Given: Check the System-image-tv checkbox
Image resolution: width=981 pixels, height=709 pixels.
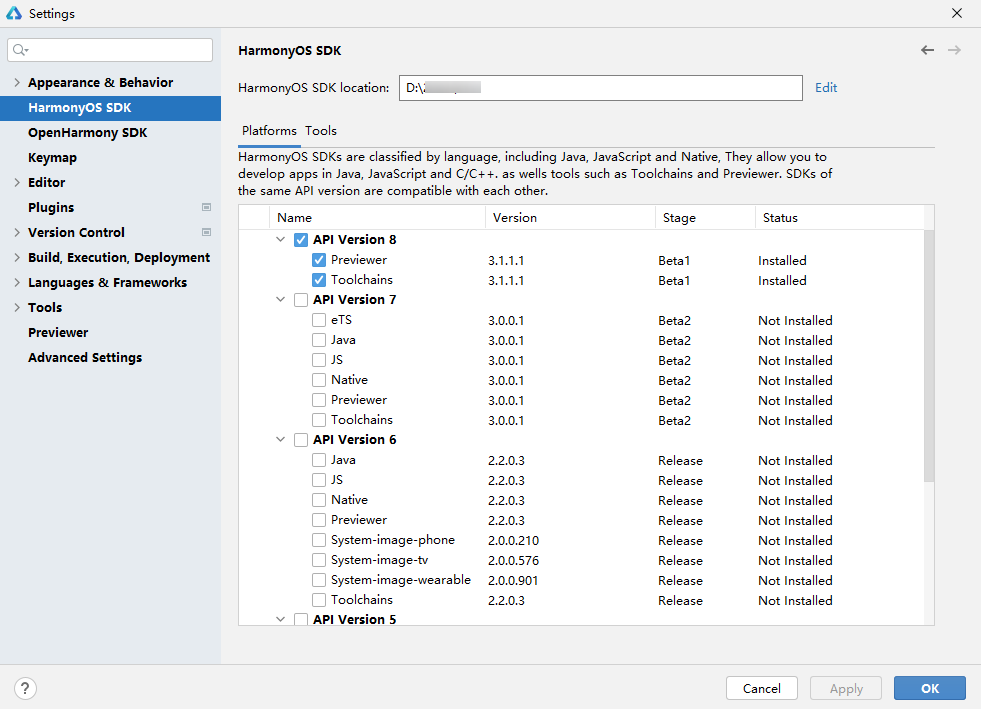Looking at the screenshot, I should tap(319, 560).
